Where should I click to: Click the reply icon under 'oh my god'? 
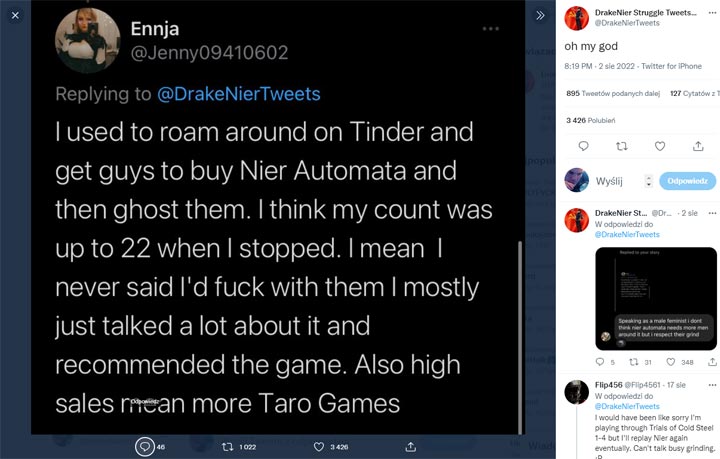584,145
